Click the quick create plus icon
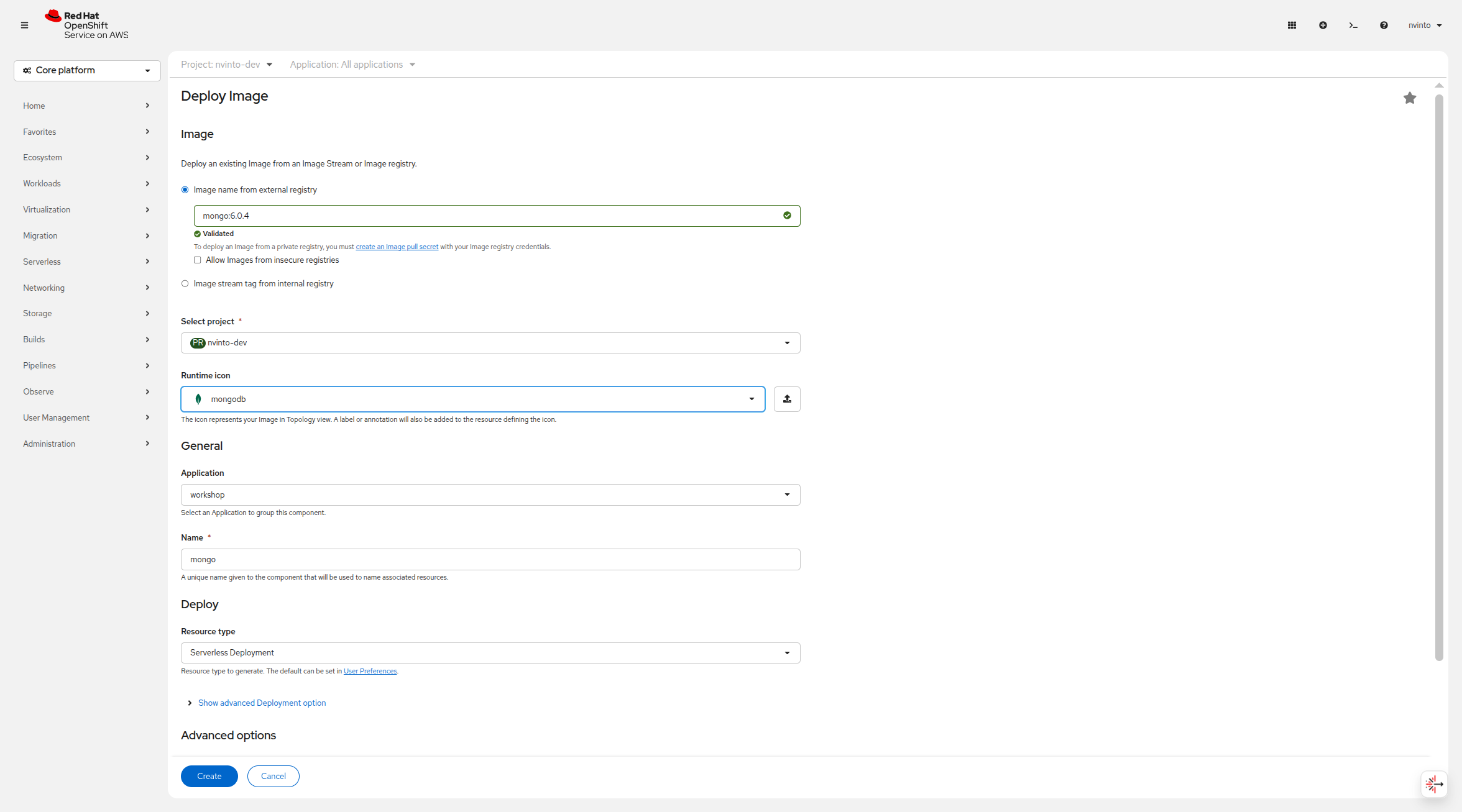 1323,25
